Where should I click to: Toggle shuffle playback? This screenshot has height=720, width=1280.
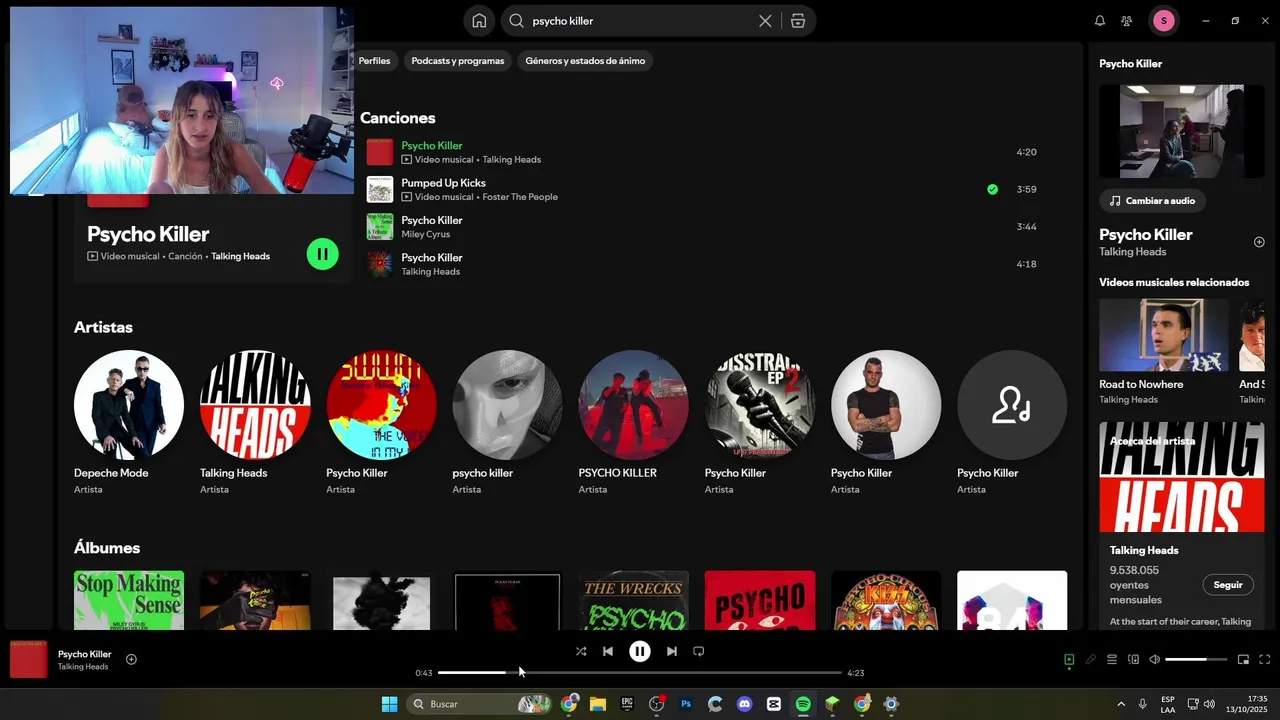tap(581, 651)
